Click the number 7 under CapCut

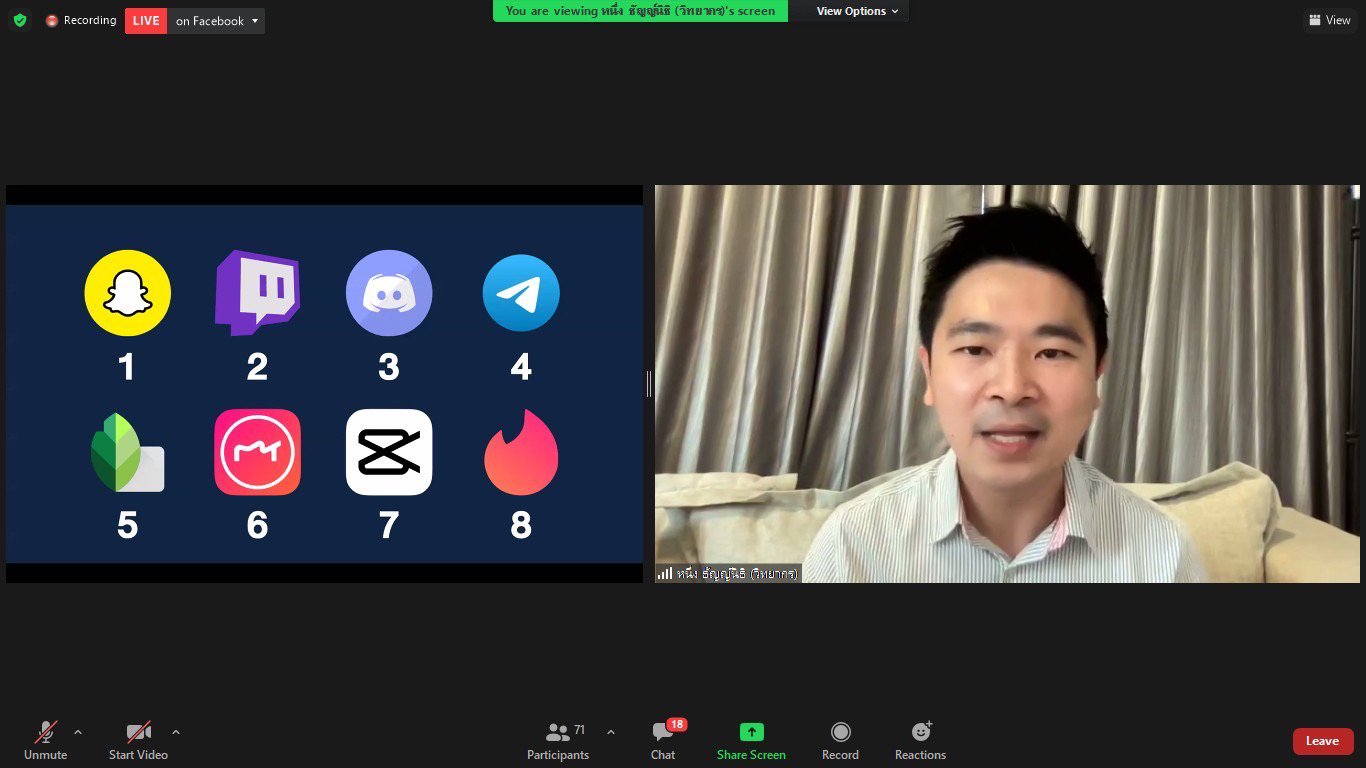click(389, 525)
